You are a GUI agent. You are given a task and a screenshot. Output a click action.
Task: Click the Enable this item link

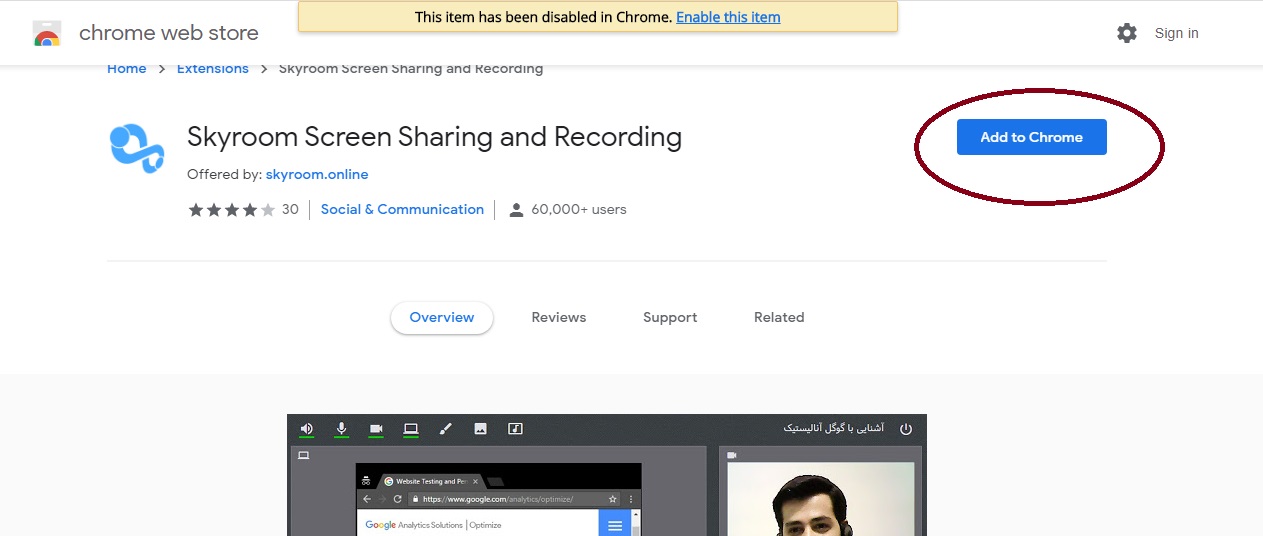coord(728,17)
